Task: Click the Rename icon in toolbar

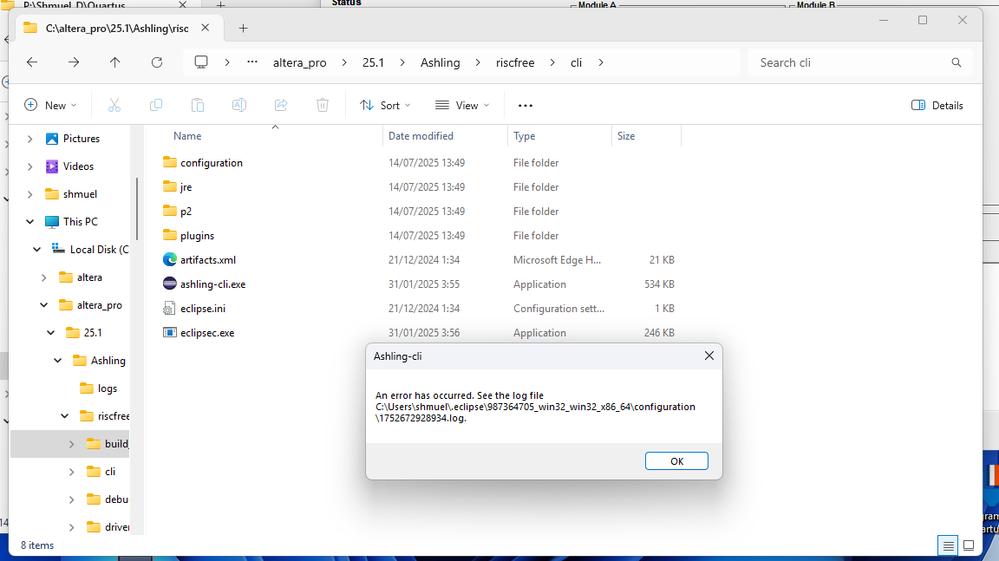Action: 240,105
